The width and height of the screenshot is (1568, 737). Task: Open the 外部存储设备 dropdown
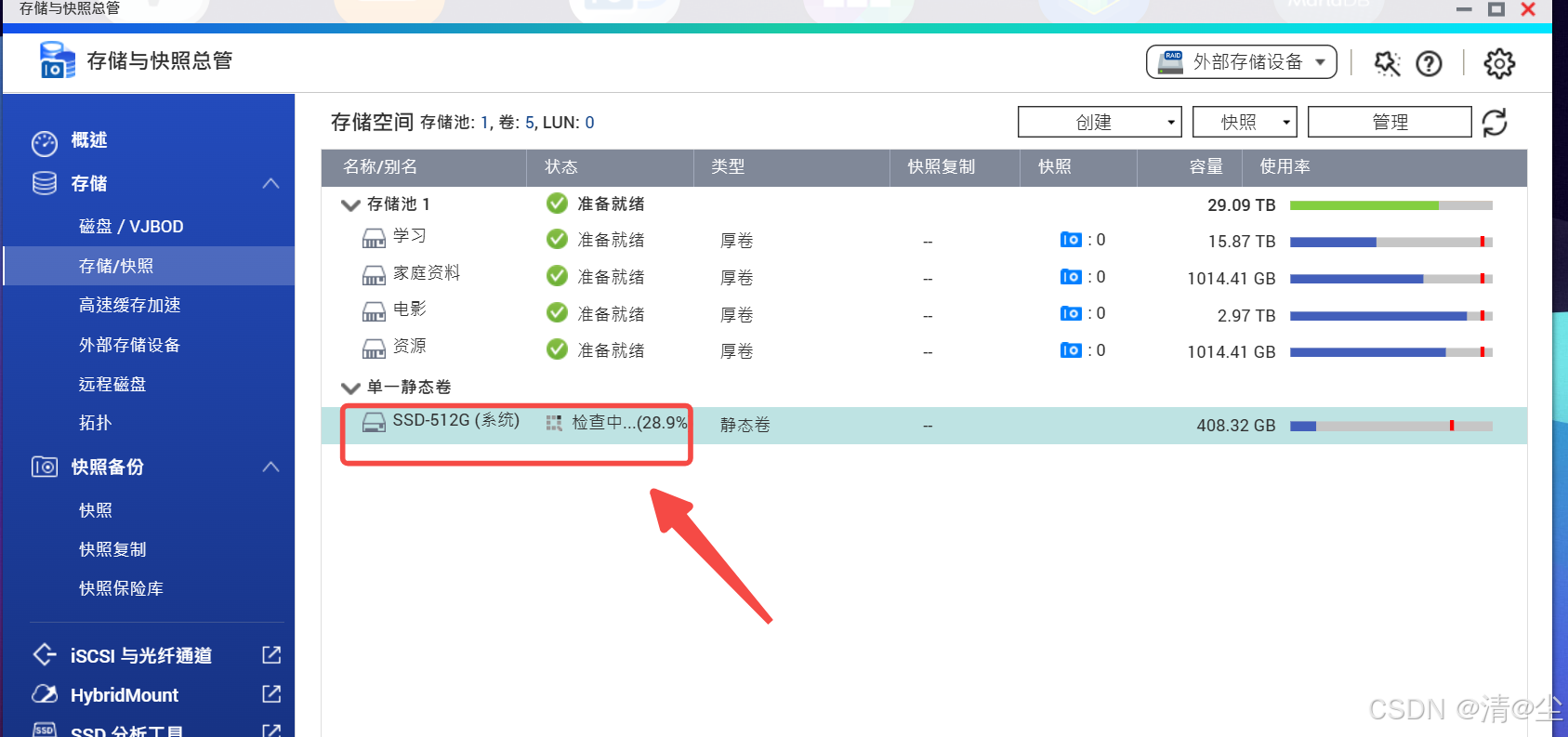coord(1242,62)
